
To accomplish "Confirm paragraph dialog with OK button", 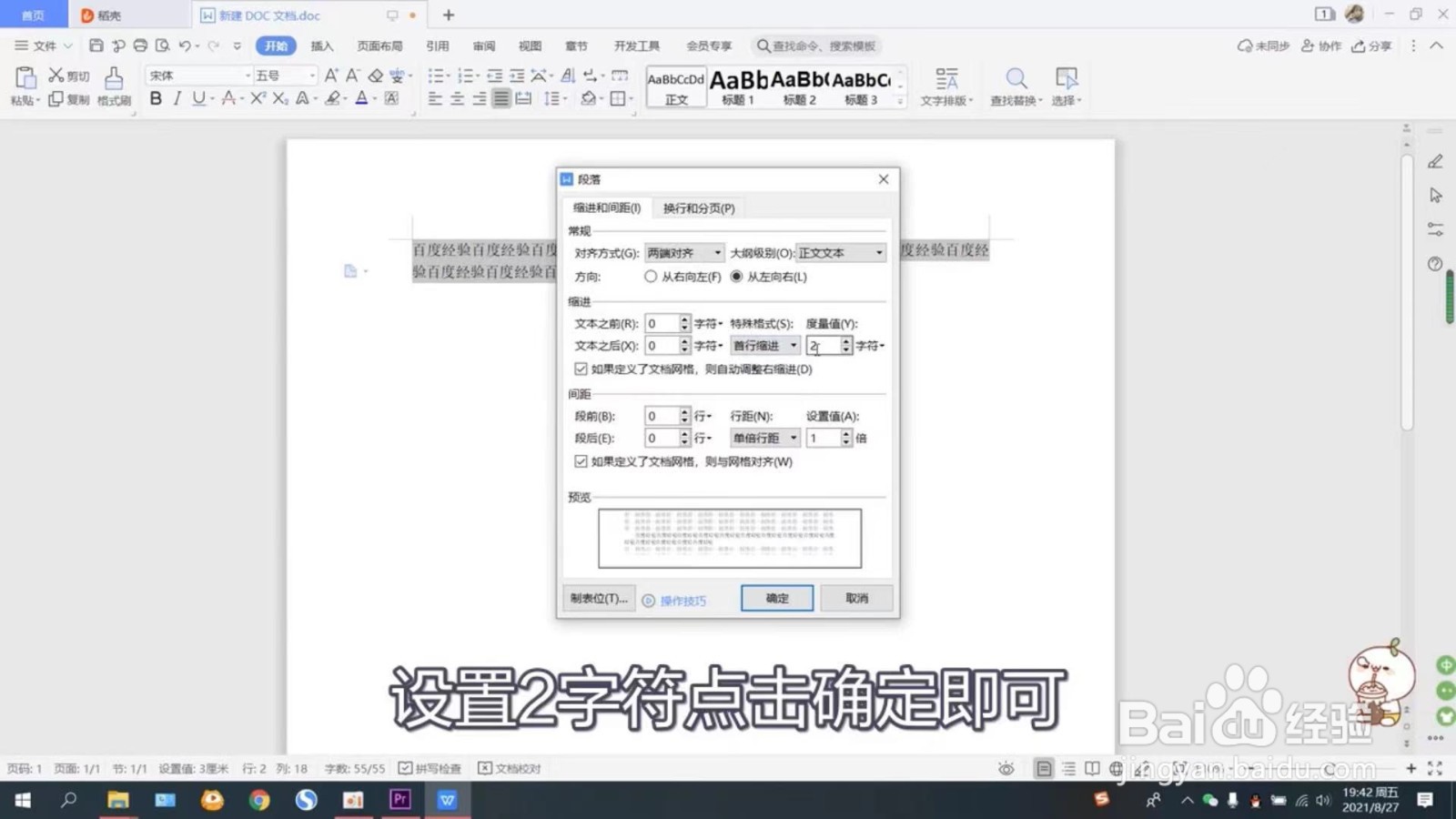I will (x=777, y=598).
